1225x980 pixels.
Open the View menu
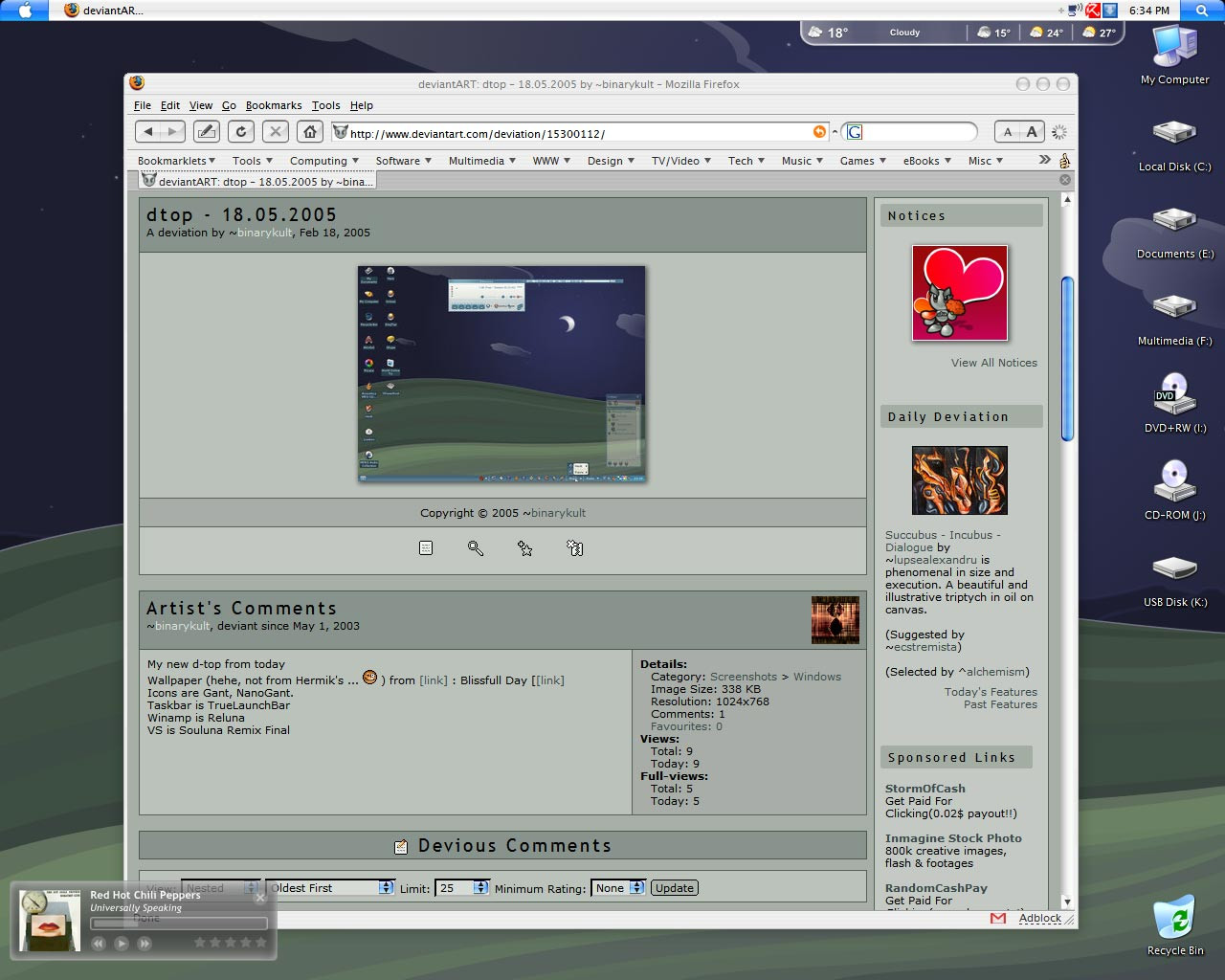[x=201, y=105]
